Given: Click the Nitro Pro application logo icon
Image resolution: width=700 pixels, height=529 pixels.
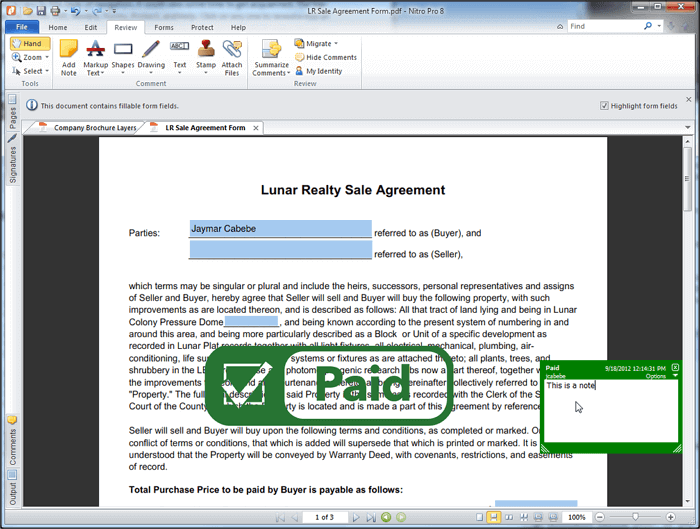Looking at the screenshot, I should point(11,11).
